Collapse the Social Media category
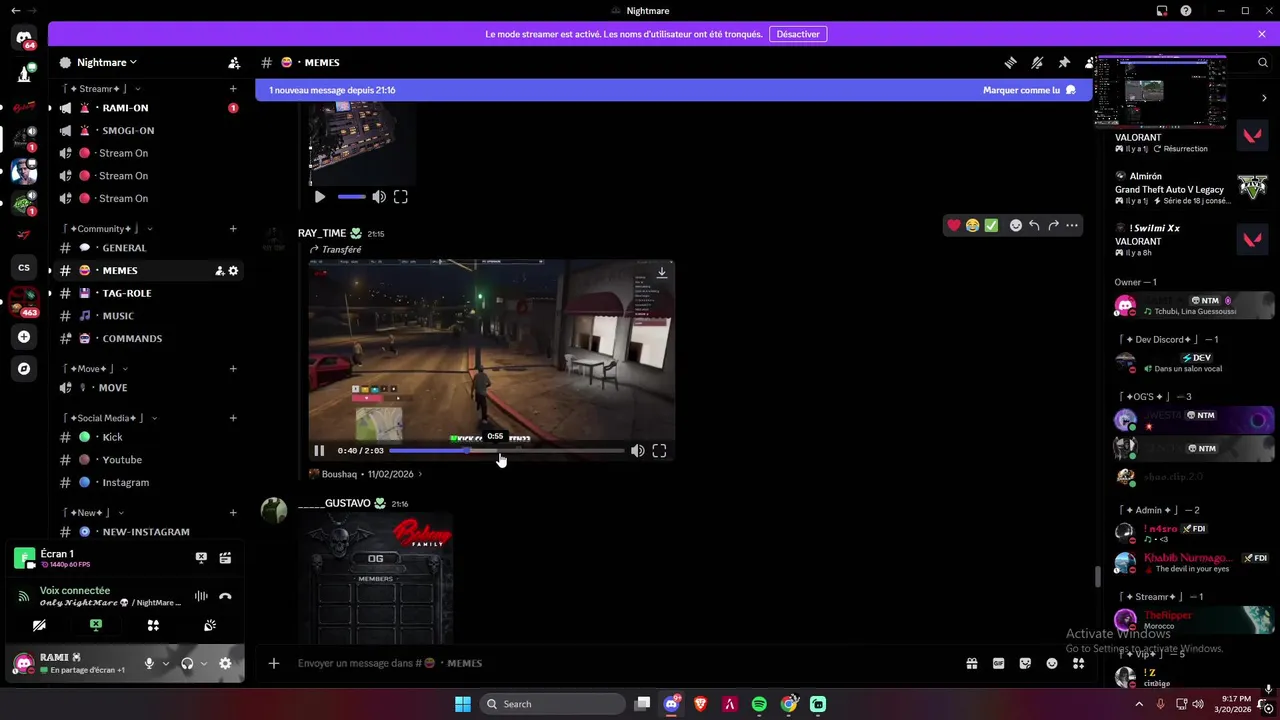 (110, 418)
